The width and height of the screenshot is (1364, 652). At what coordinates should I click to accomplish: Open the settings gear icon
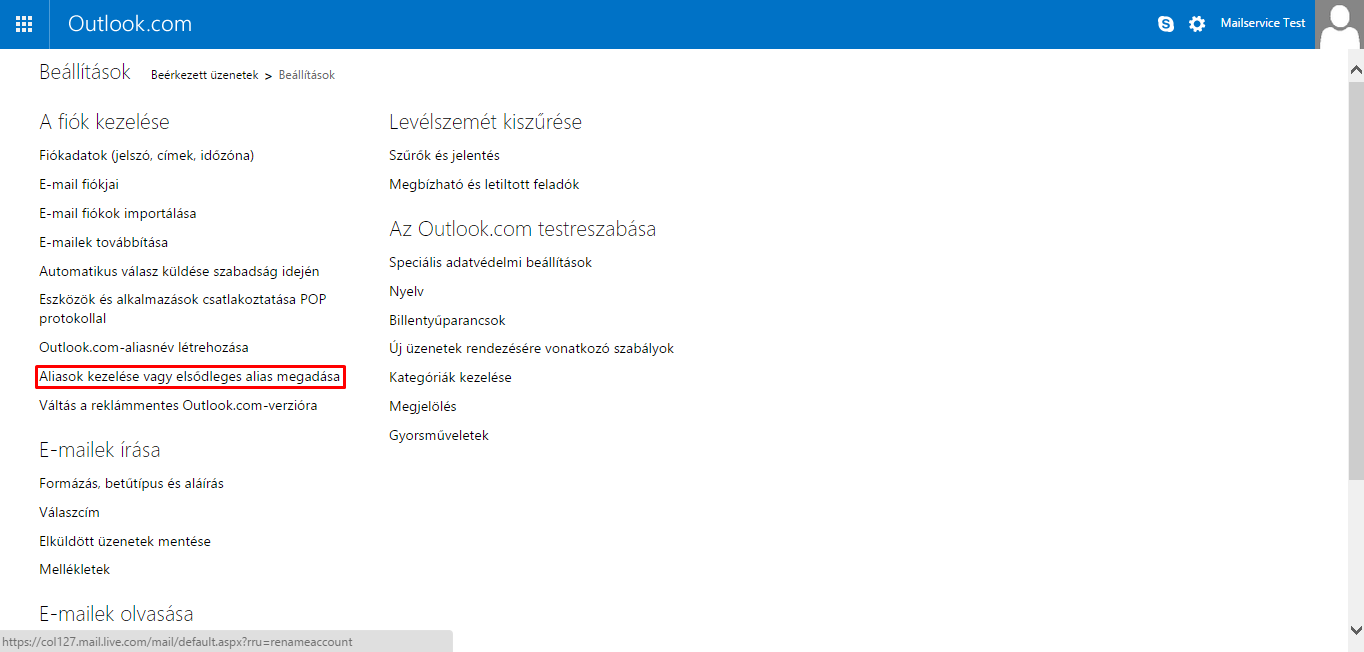tap(1197, 24)
